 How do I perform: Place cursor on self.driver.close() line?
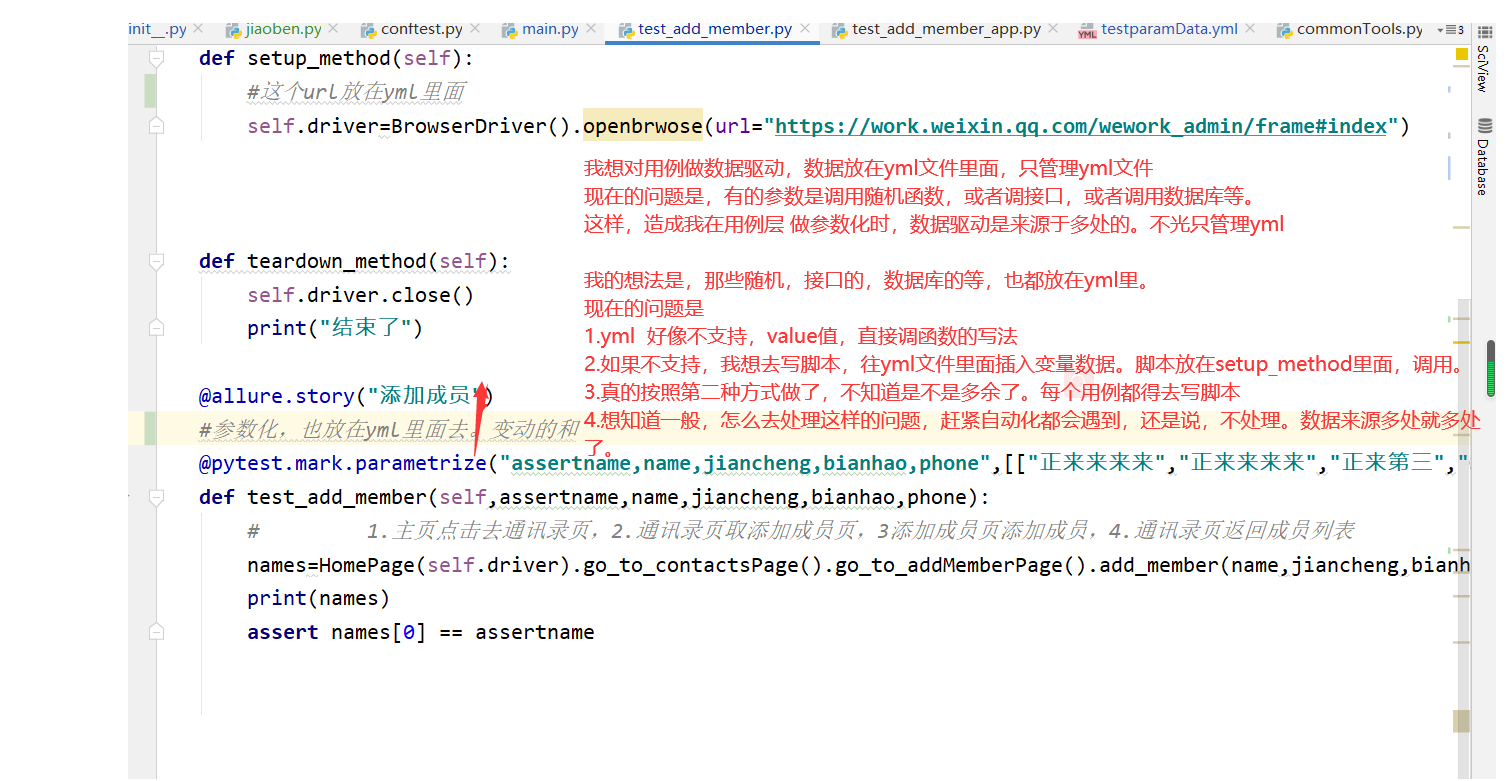point(361,295)
